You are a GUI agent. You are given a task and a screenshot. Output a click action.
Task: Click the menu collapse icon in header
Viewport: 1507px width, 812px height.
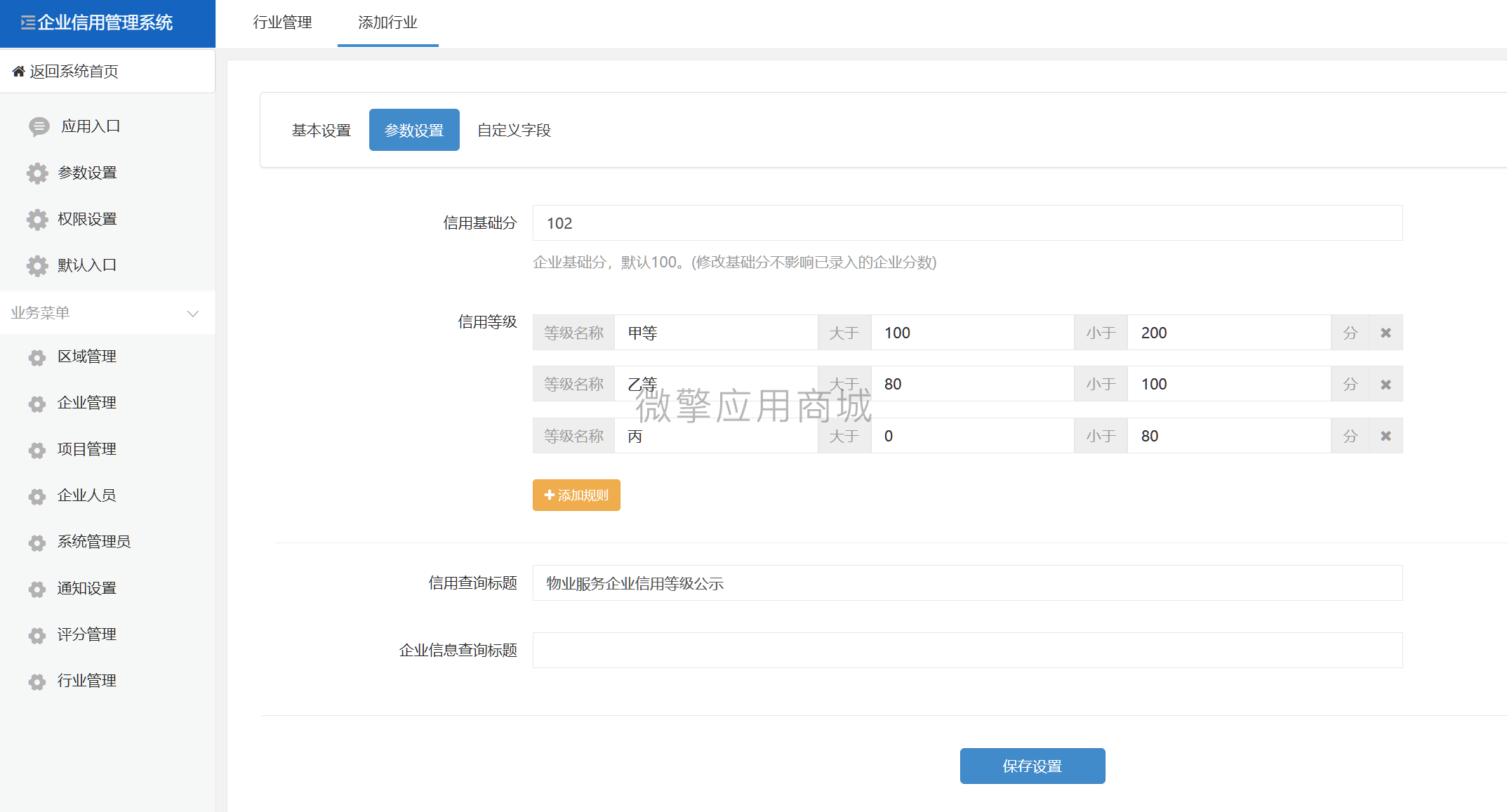[27, 22]
